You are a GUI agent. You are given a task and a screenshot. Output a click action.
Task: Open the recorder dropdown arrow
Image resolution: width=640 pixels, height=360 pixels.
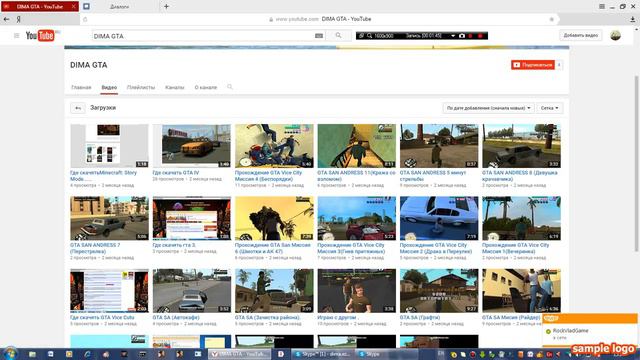pos(453,36)
